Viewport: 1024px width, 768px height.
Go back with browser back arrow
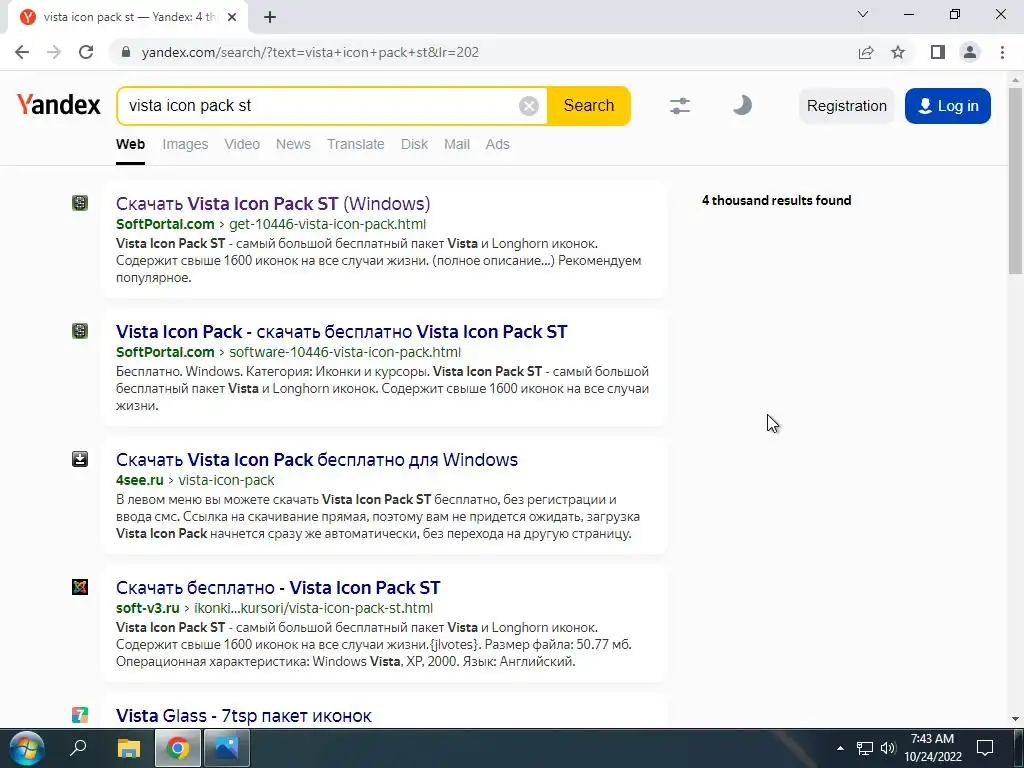pyautogui.click(x=22, y=52)
